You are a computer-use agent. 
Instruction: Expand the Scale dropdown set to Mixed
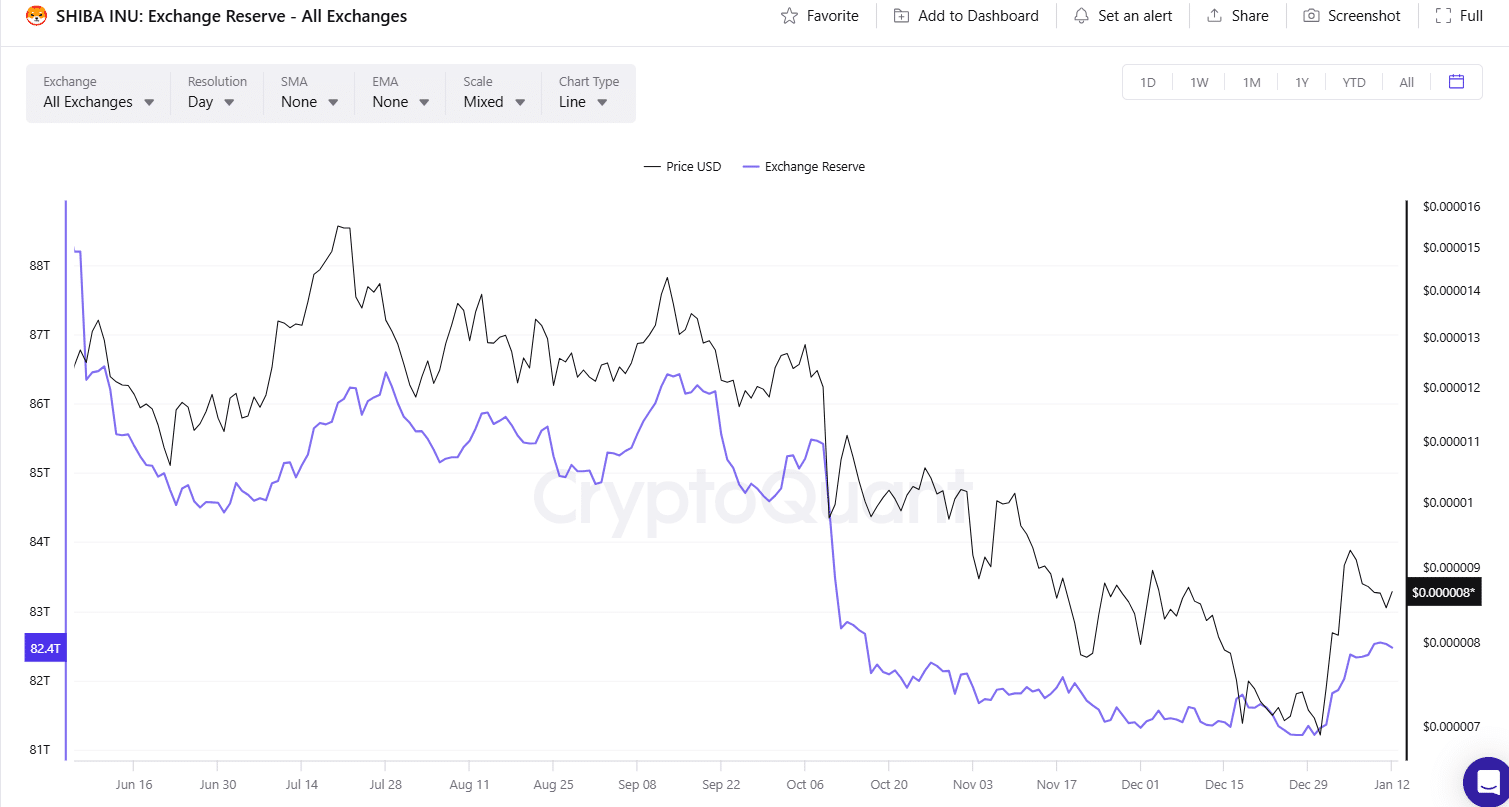coord(494,102)
